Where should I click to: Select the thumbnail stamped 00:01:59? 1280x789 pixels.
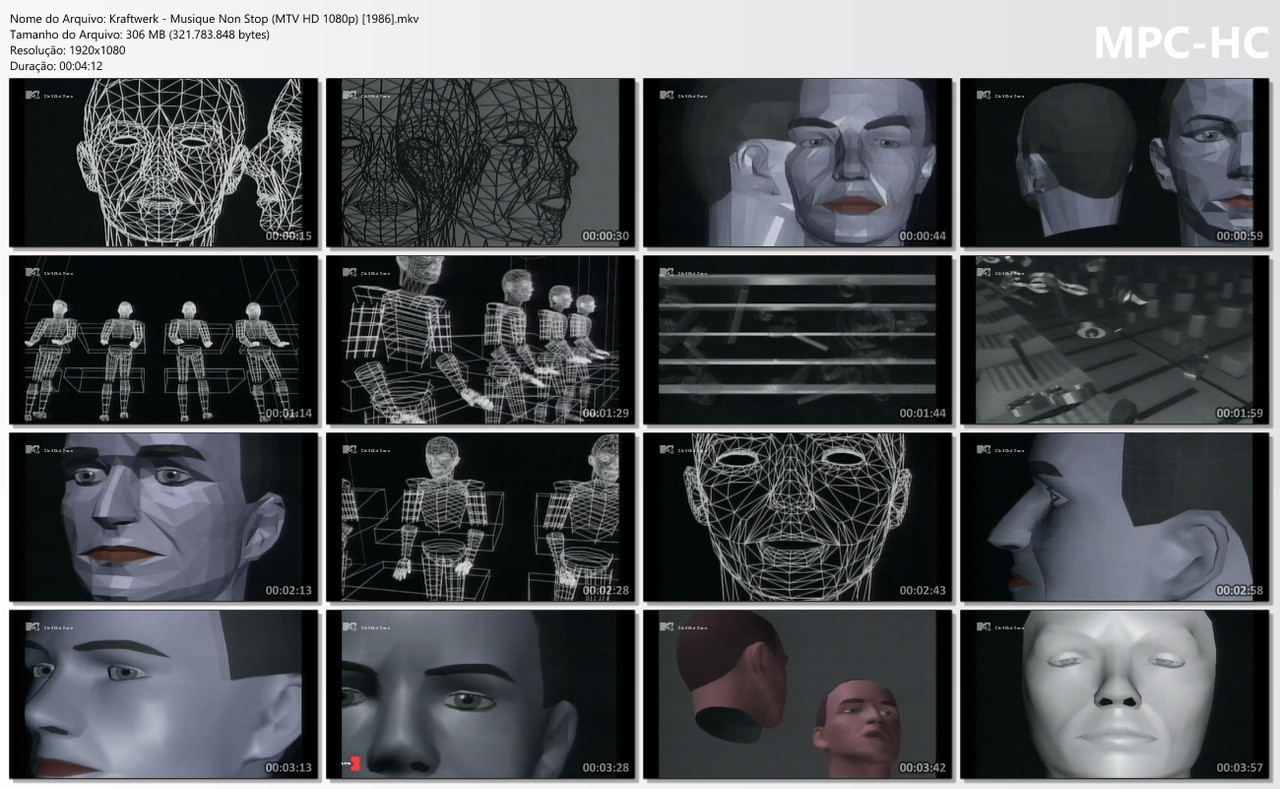click(x=1115, y=340)
